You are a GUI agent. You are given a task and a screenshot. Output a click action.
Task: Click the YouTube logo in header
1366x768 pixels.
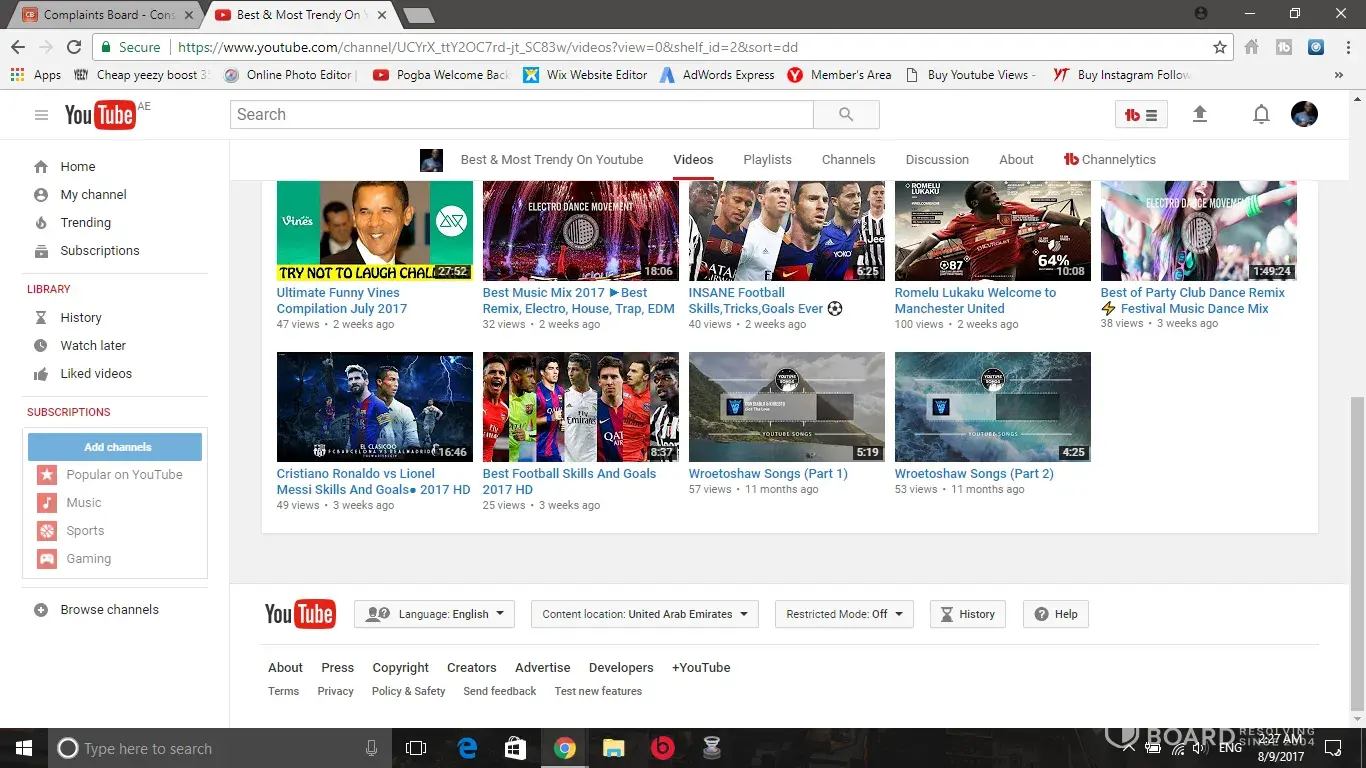pos(100,115)
